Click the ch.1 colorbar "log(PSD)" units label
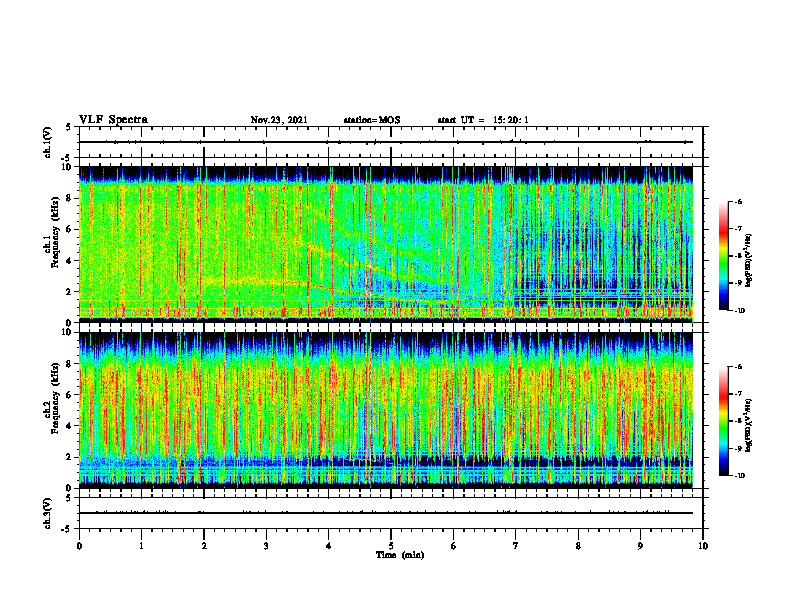792x612 pixels. tap(750, 261)
